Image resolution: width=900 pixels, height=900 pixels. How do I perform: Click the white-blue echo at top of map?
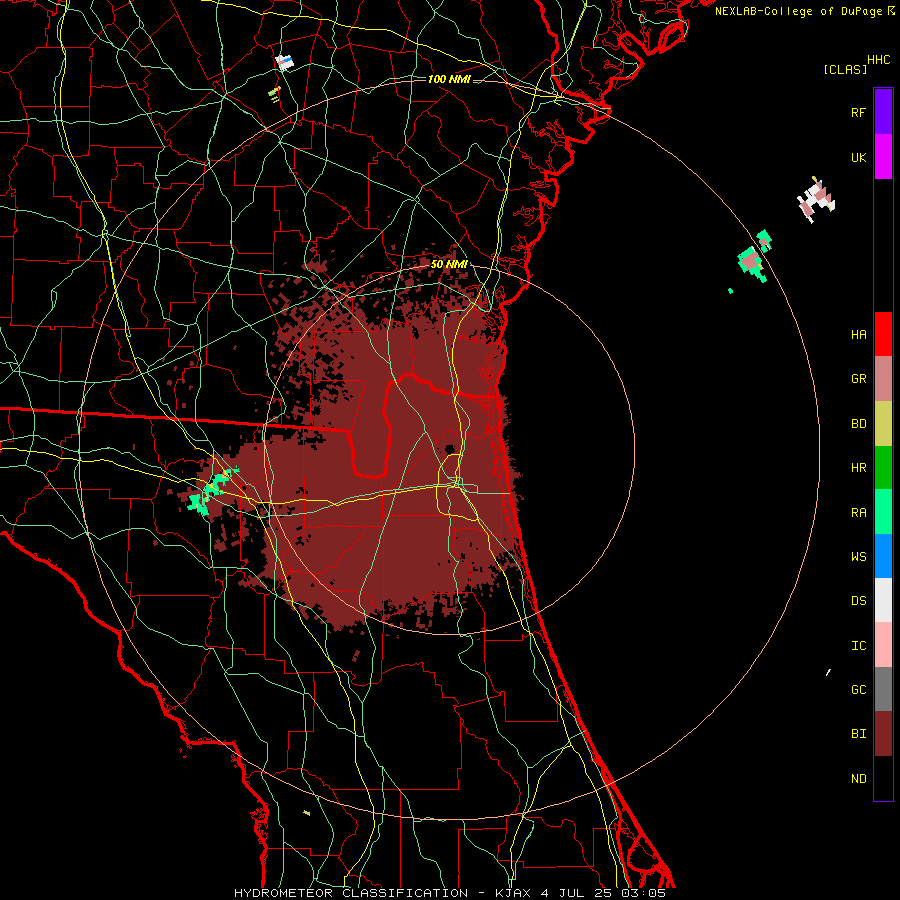(285, 61)
